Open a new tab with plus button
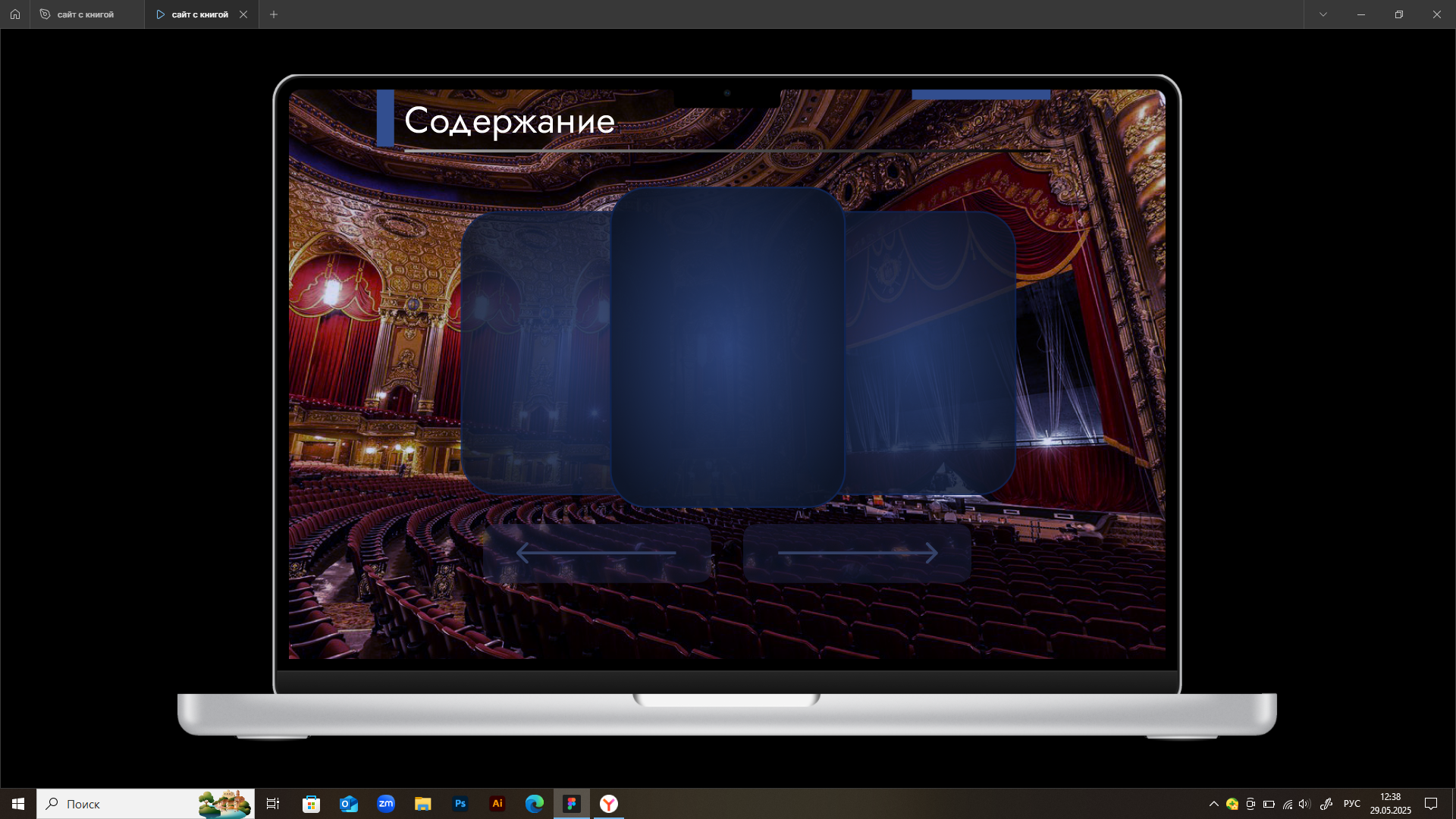 tap(274, 14)
